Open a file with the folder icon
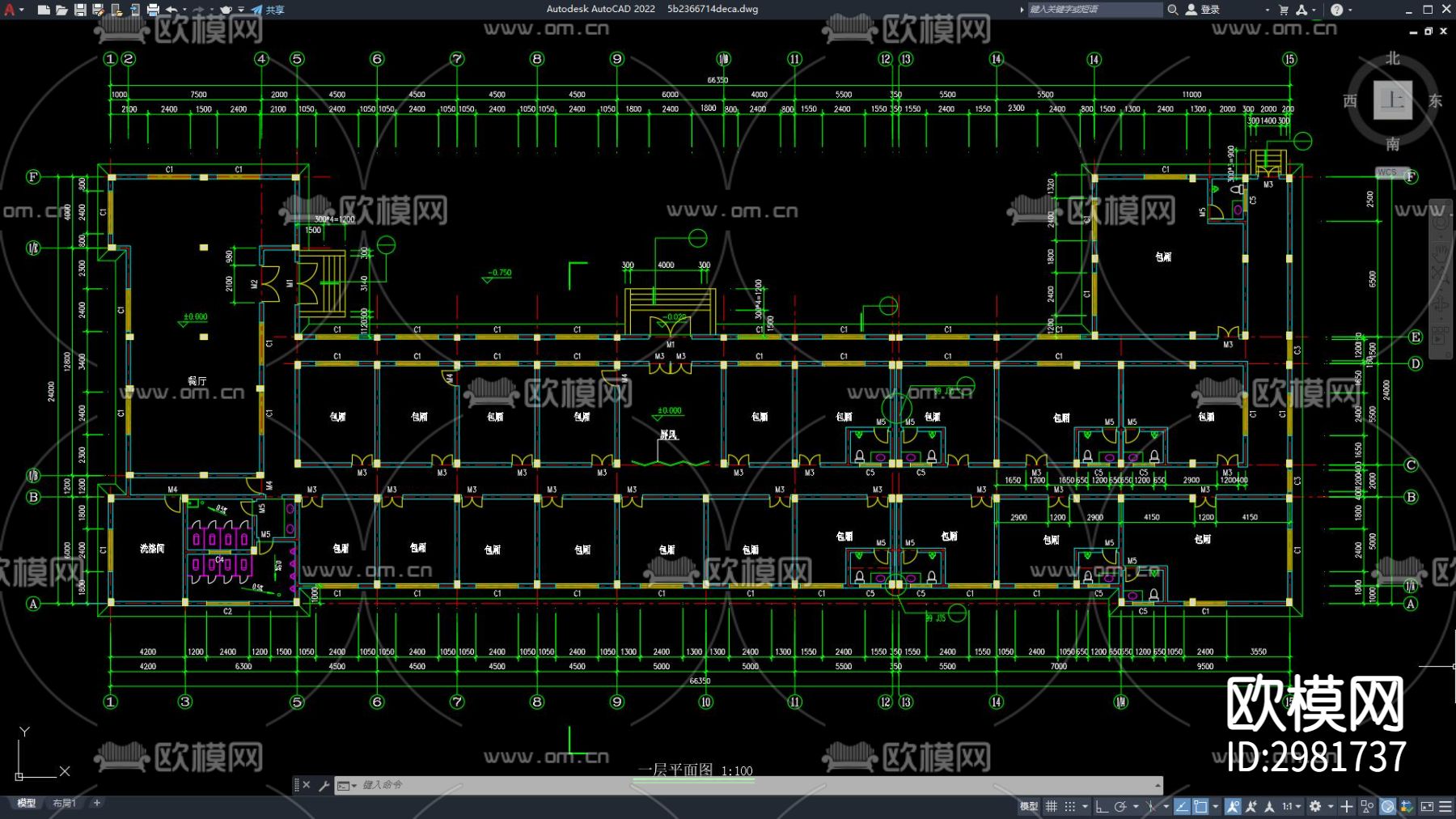 pyautogui.click(x=61, y=10)
